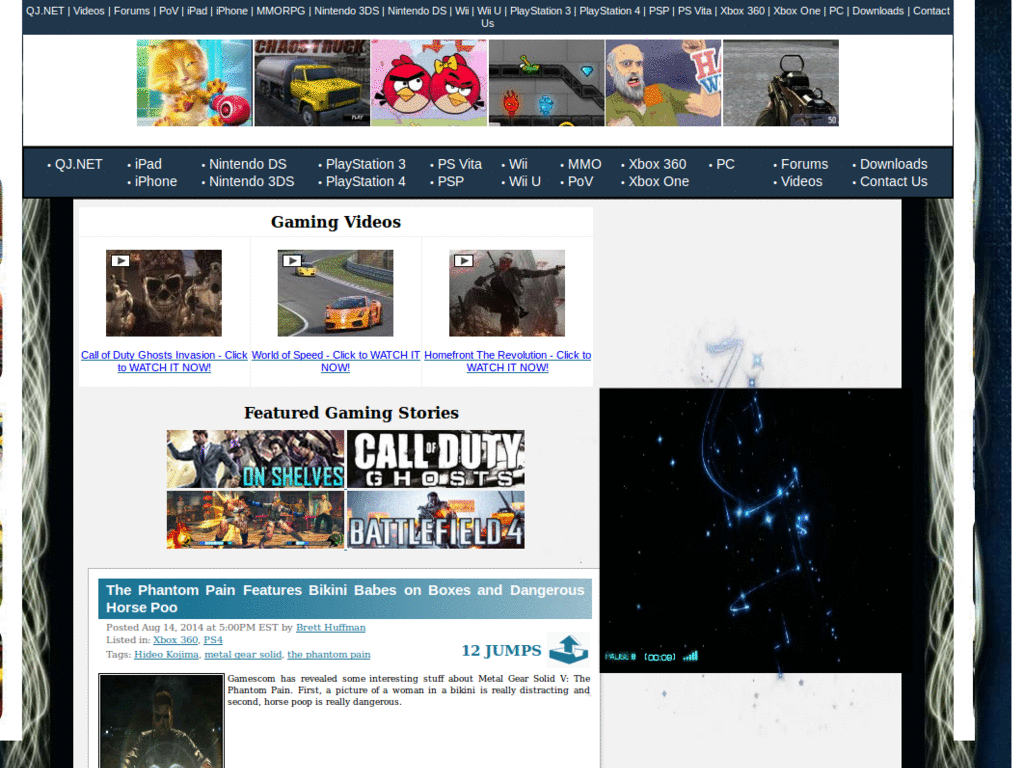Open Nintendo 3DS in main navigation
The height and width of the screenshot is (768, 1024).
tap(251, 182)
